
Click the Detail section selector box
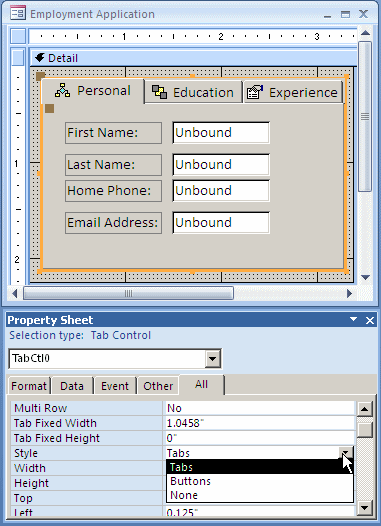[17, 57]
